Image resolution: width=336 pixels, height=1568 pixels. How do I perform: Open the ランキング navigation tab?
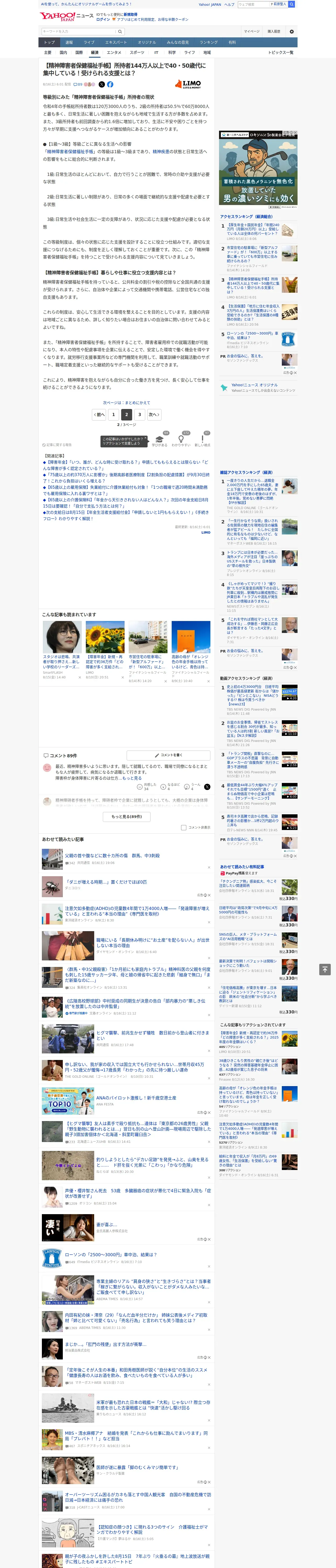click(x=209, y=43)
